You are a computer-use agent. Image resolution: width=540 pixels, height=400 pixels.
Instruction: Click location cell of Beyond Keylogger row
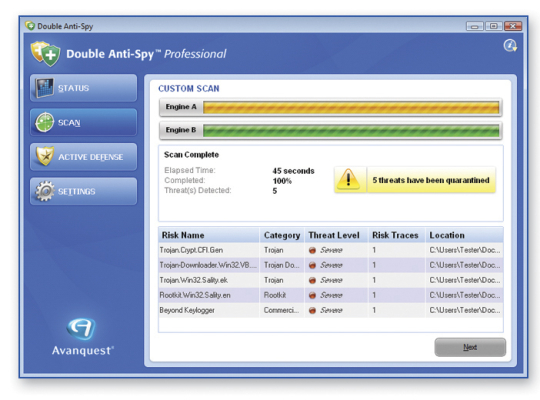(x=465, y=310)
